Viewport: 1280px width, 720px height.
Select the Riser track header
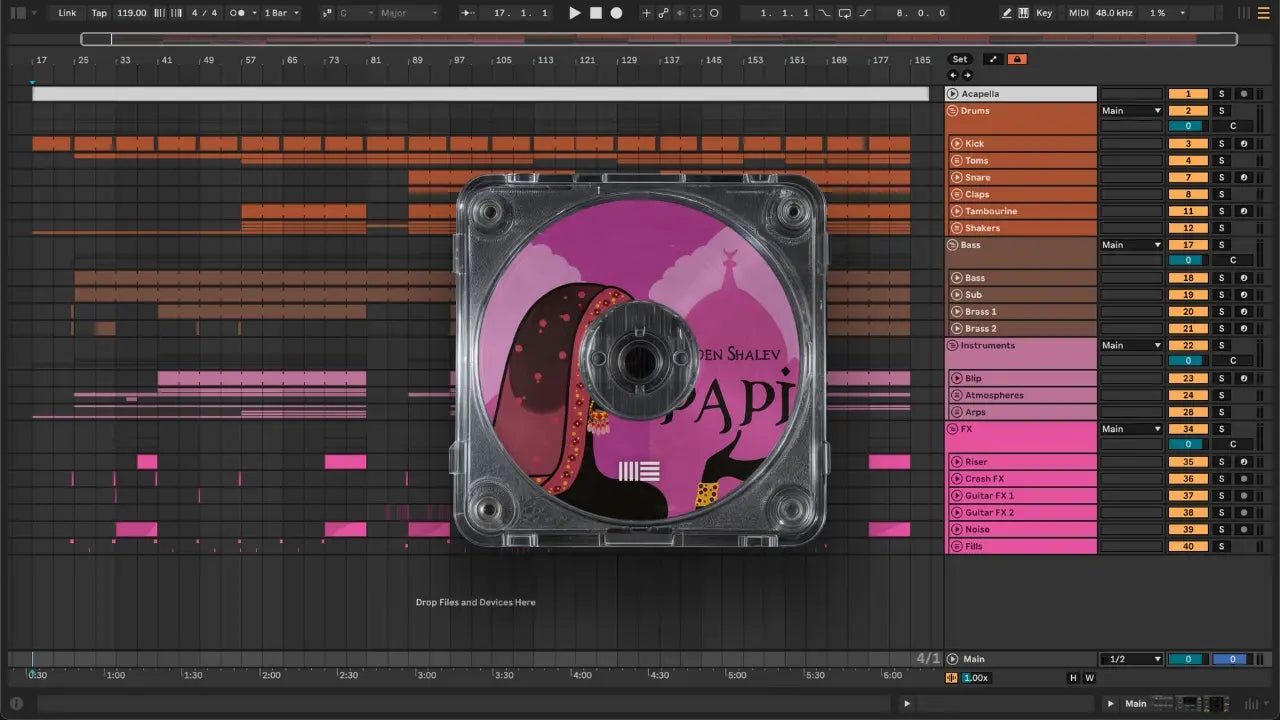[x=1020, y=462]
